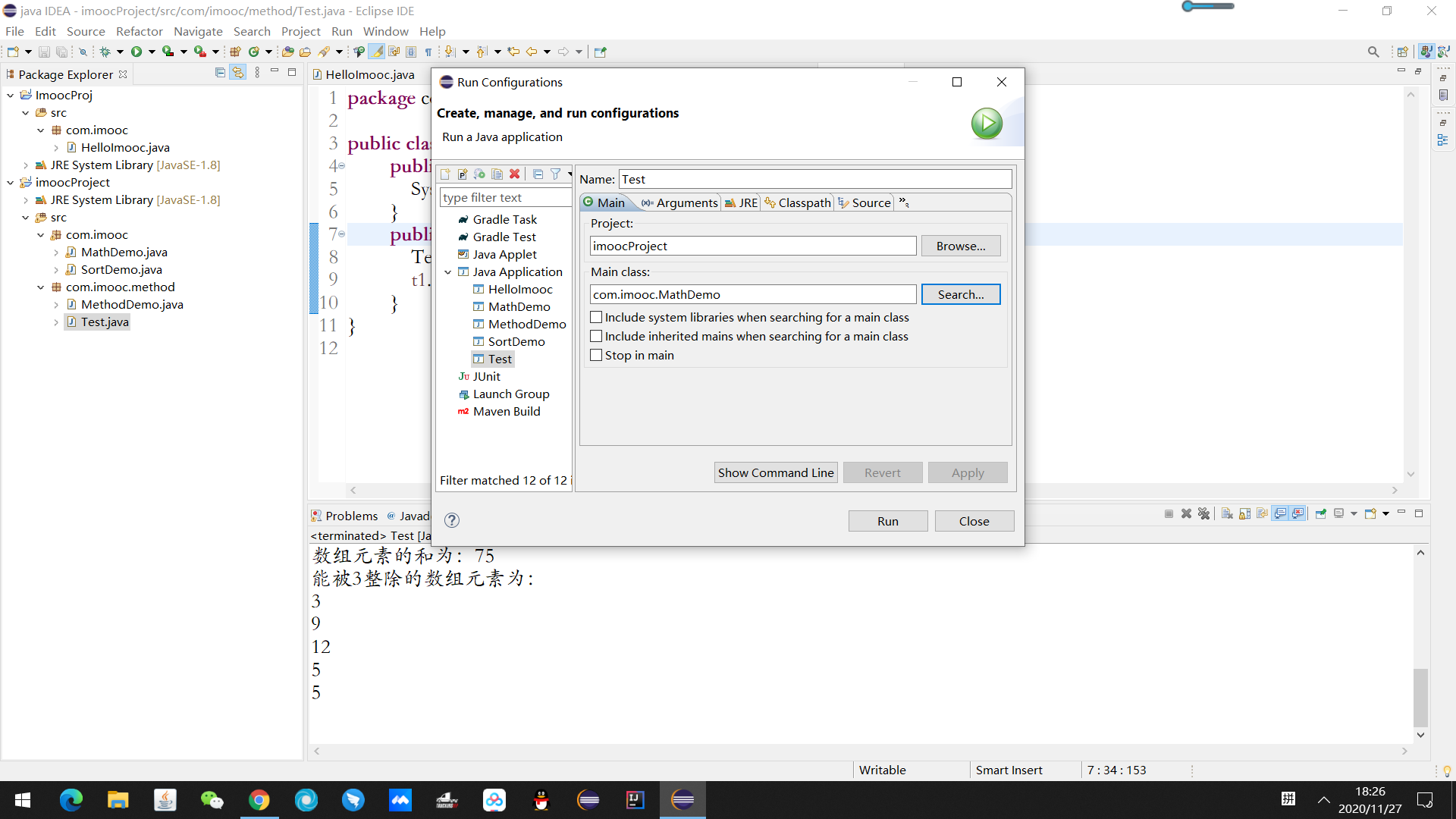Image resolution: width=1456 pixels, height=819 pixels.
Task: Click Collapse All icon in Run Configurations
Action: pos(538,174)
